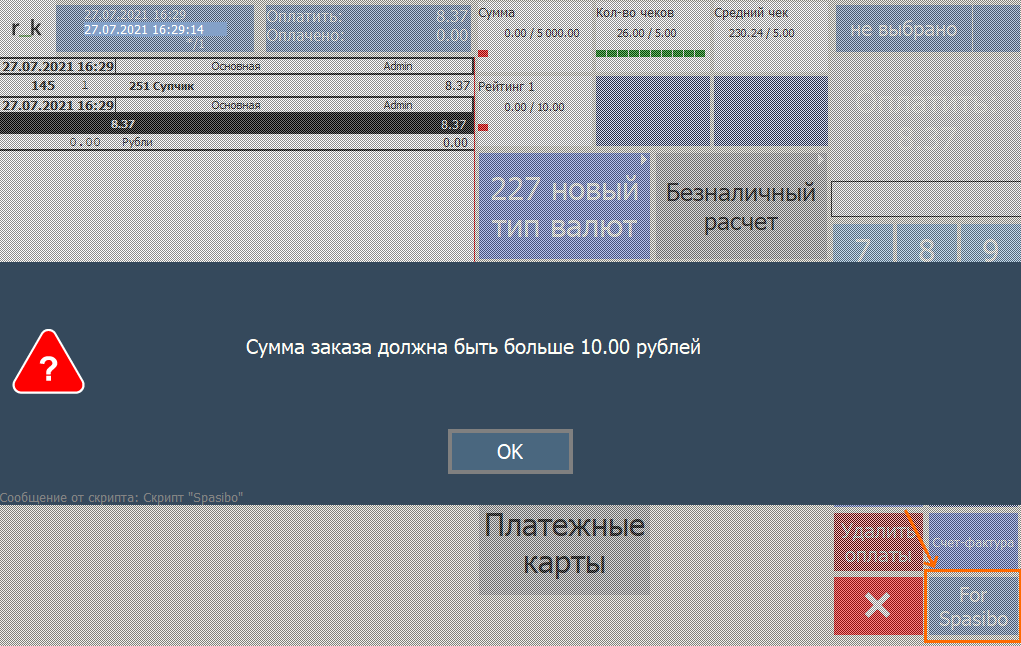Select Безналичный расчет payment option
Image resolution: width=1021 pixels, height=646 pixels.
click(741, 207)
